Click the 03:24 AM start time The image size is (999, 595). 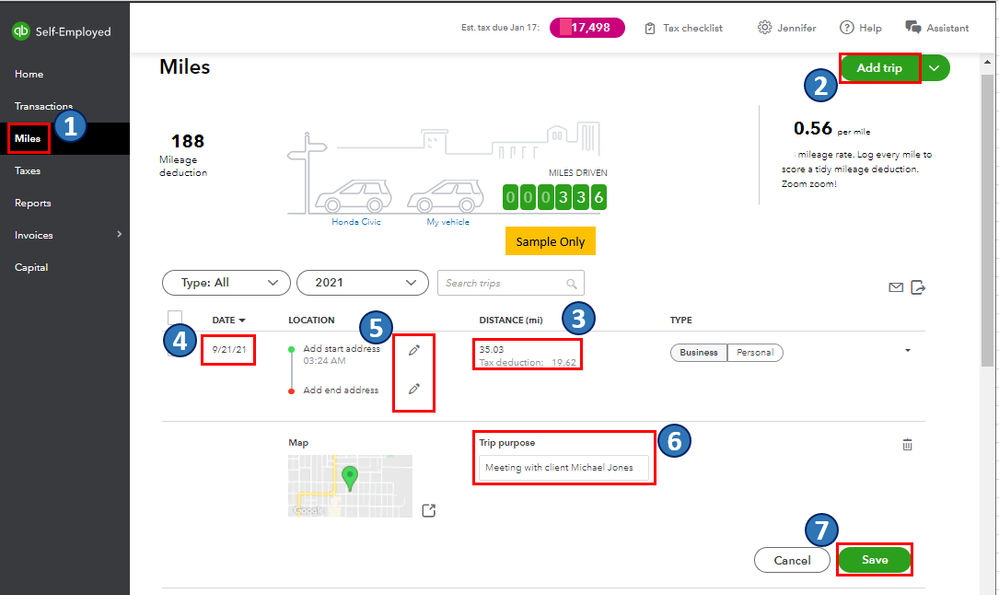coord(324,361)
